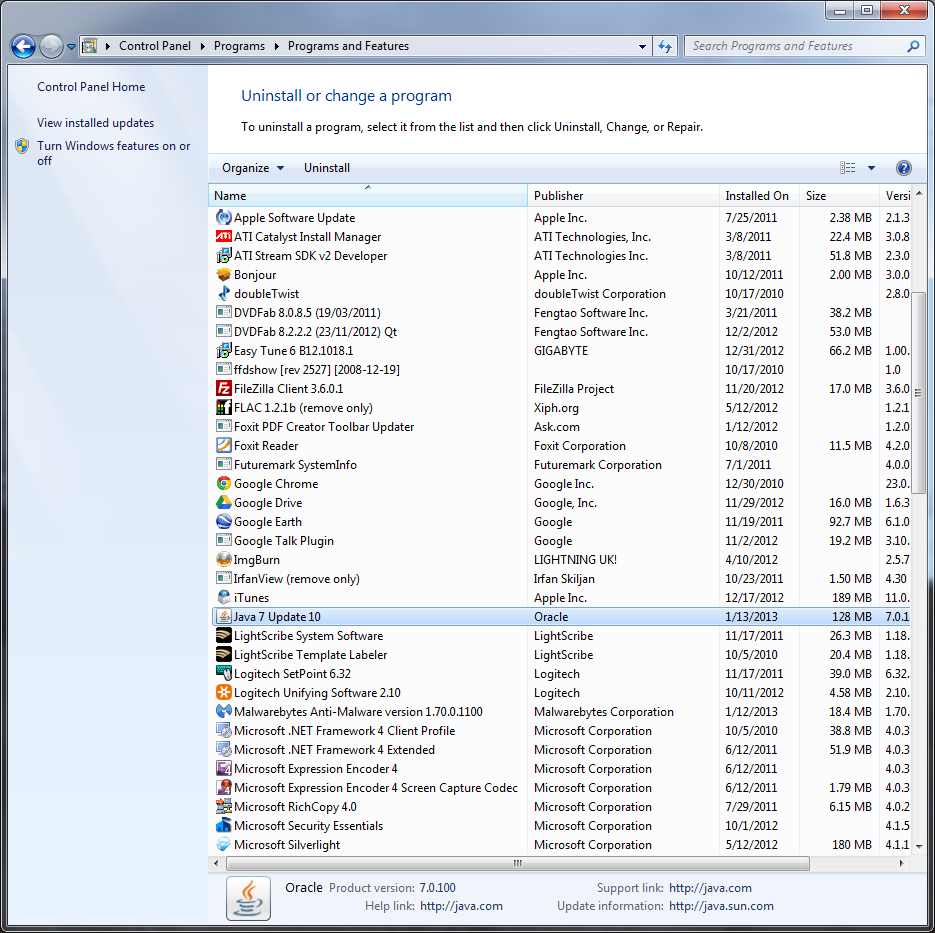Open the Organize dropdown menu
Image resolution: width=935 pixels, height=933 pixels.
(252, 167)
